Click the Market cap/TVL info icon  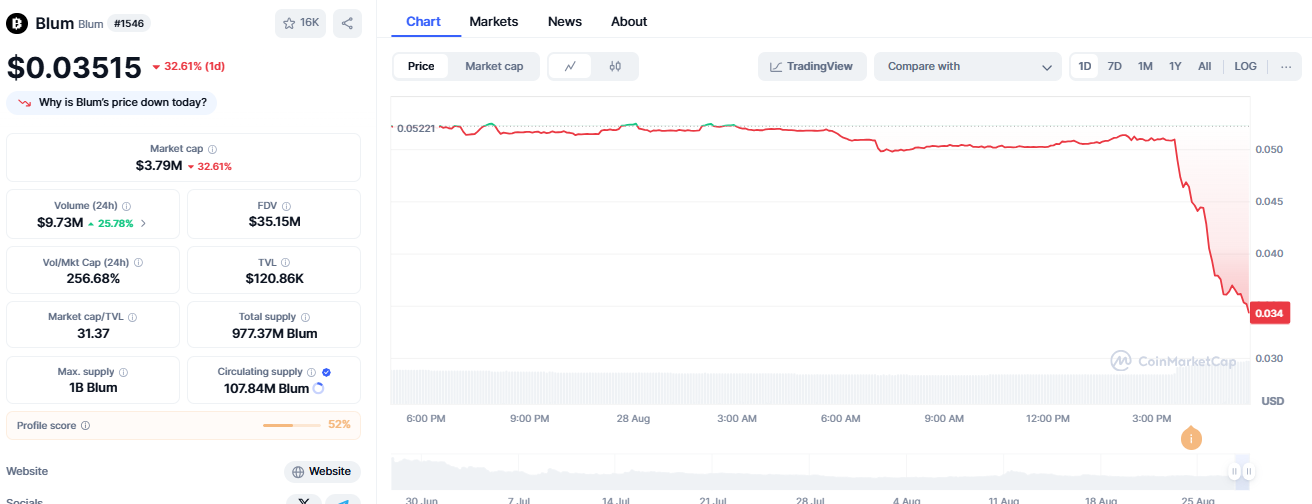132,317
